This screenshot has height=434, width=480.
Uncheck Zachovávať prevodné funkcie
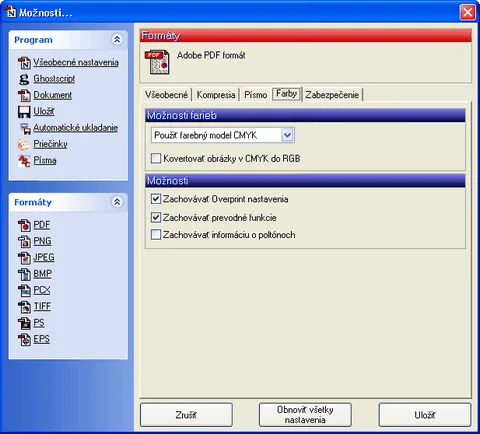[x=156, y=217]
